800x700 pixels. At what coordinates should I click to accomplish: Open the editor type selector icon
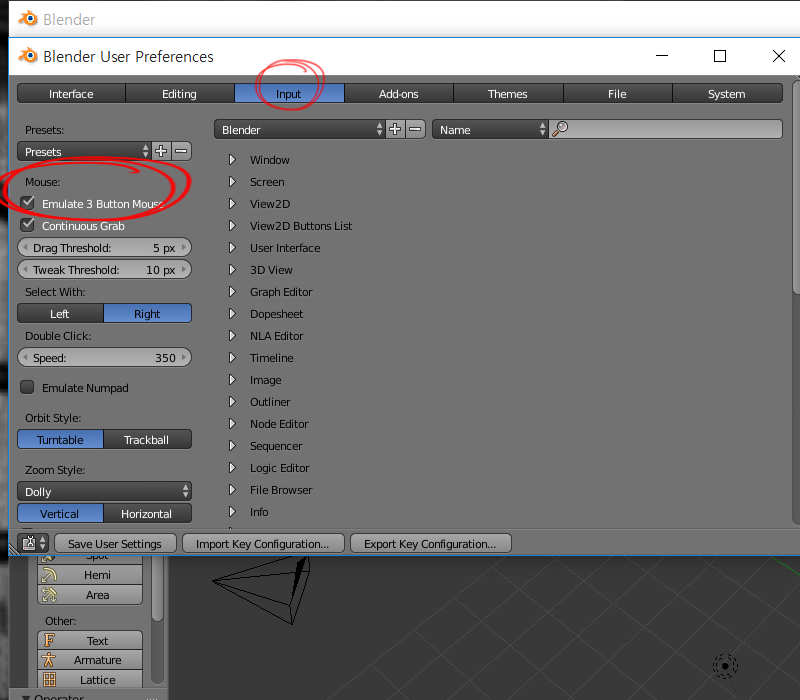[34, 543]
